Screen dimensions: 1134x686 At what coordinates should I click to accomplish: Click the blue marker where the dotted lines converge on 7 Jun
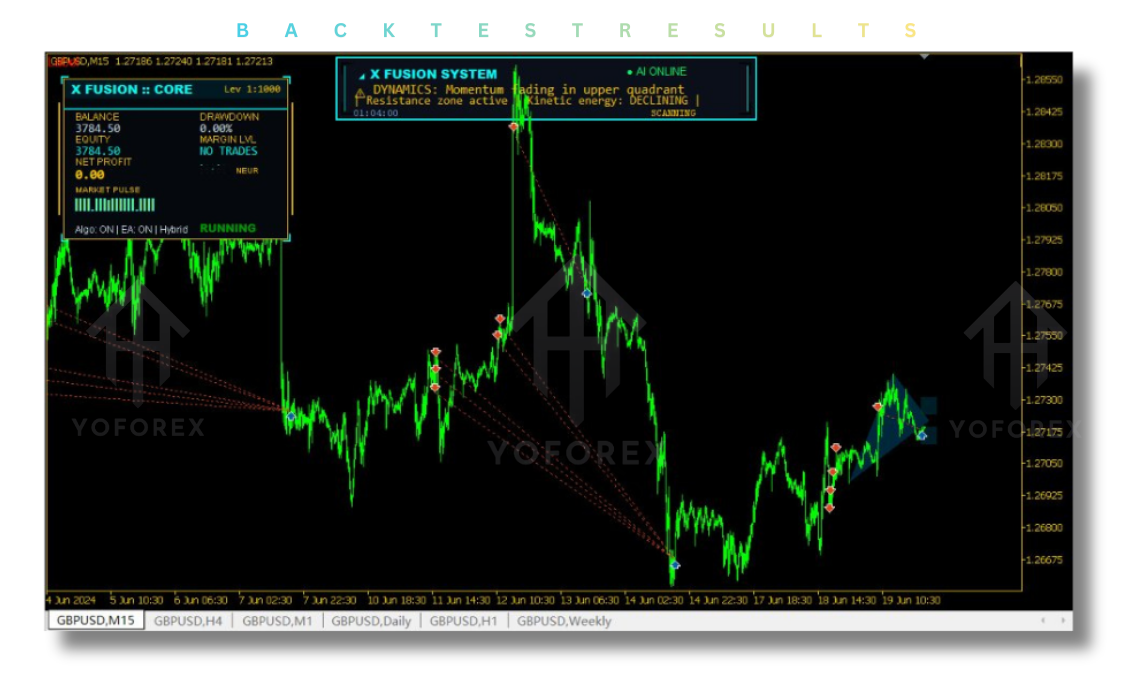tap(291, 416)
